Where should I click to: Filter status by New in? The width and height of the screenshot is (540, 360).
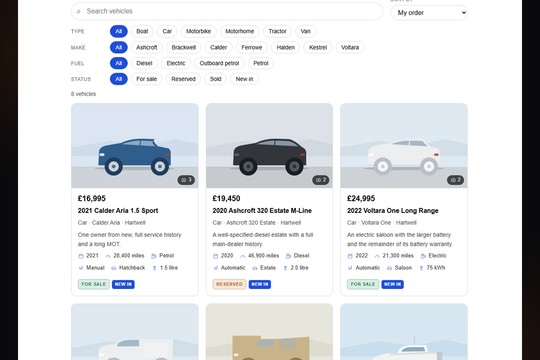click(x=244, y=79)
